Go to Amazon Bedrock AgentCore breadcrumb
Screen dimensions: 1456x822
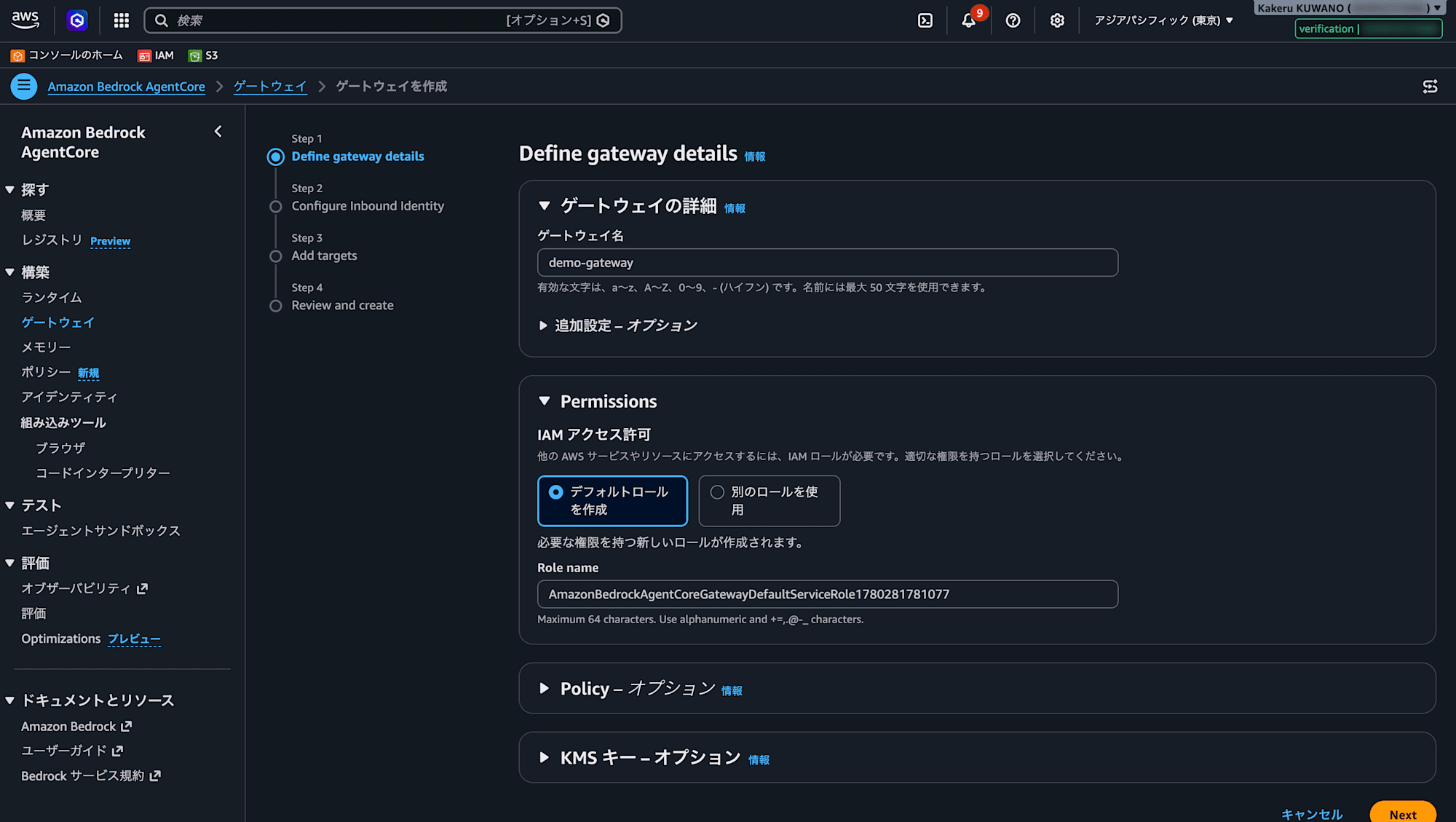(x=127, y=87)
